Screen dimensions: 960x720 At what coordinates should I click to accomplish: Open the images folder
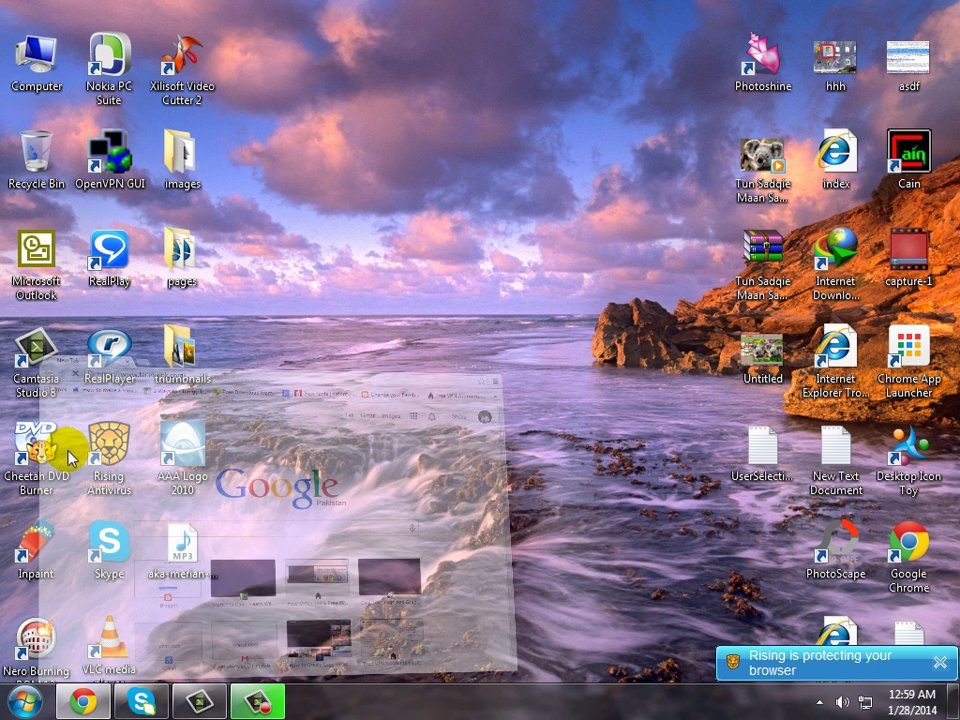click(182, 159)
